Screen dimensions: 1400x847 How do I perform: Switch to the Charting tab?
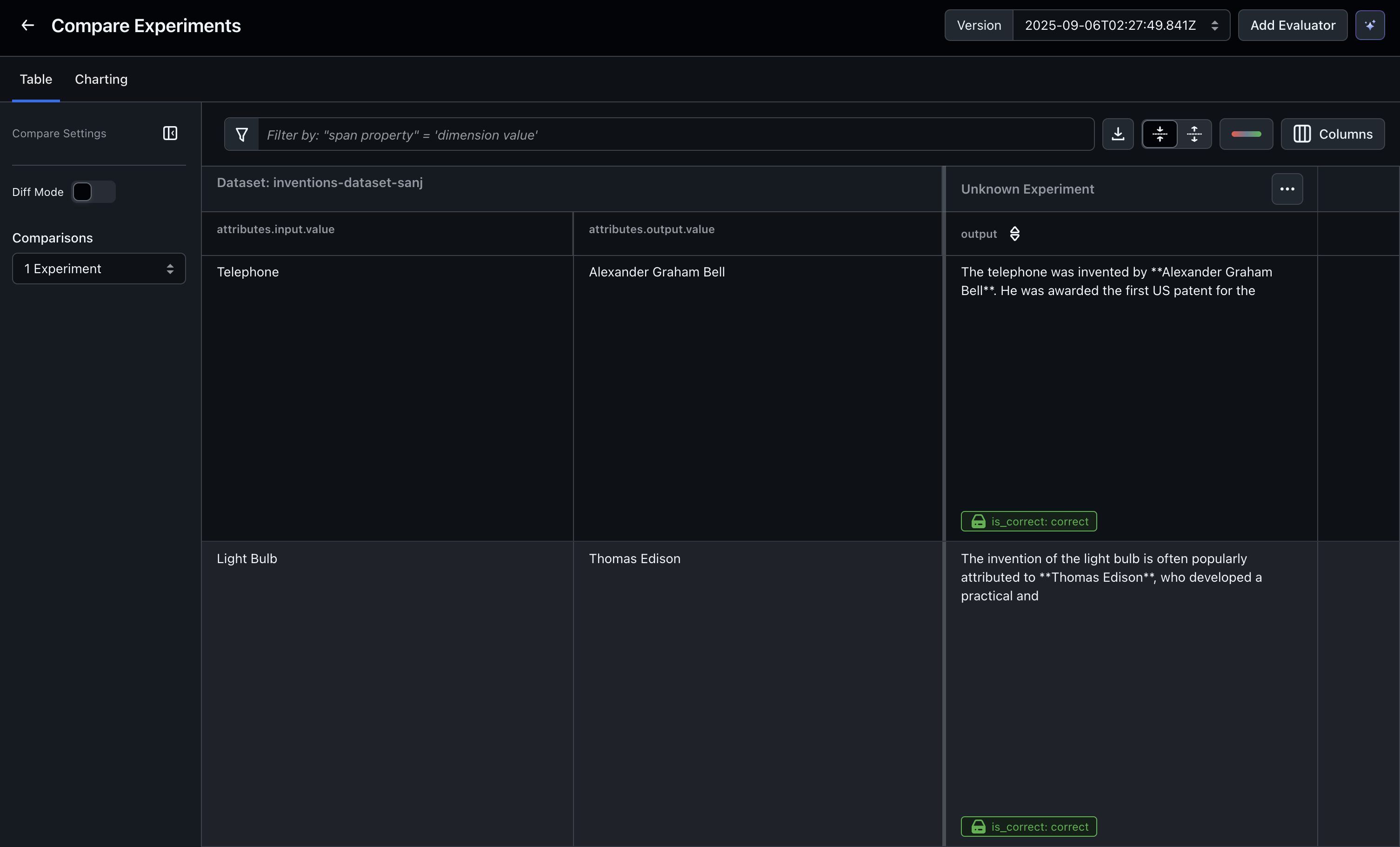tap(101, 80)
